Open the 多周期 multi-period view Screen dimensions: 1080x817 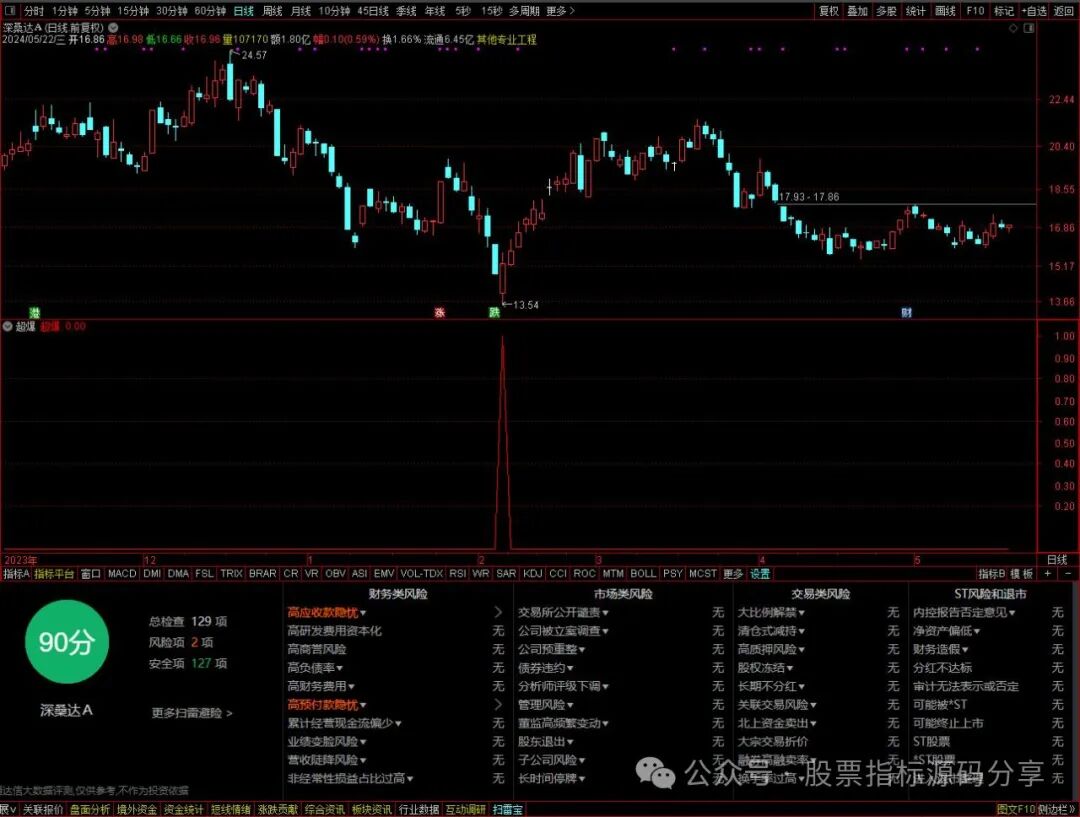click(524, 10)
